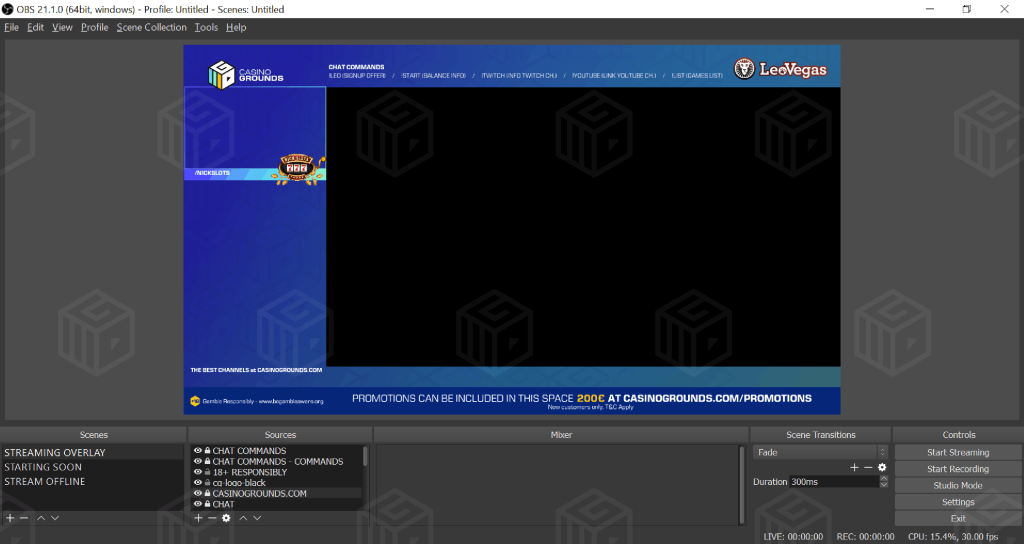
Task: Click lock icon of 18+ RESPONSIBLY source
Action: pos(207,472)
